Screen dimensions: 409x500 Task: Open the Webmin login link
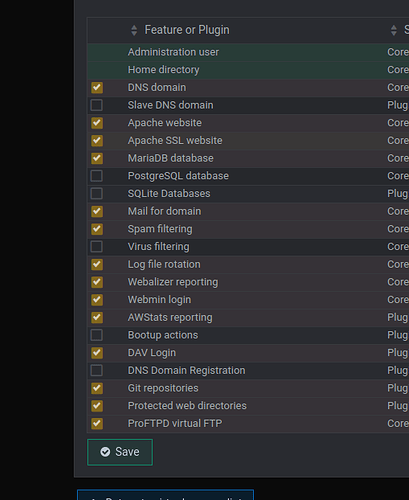pos(160,300)
